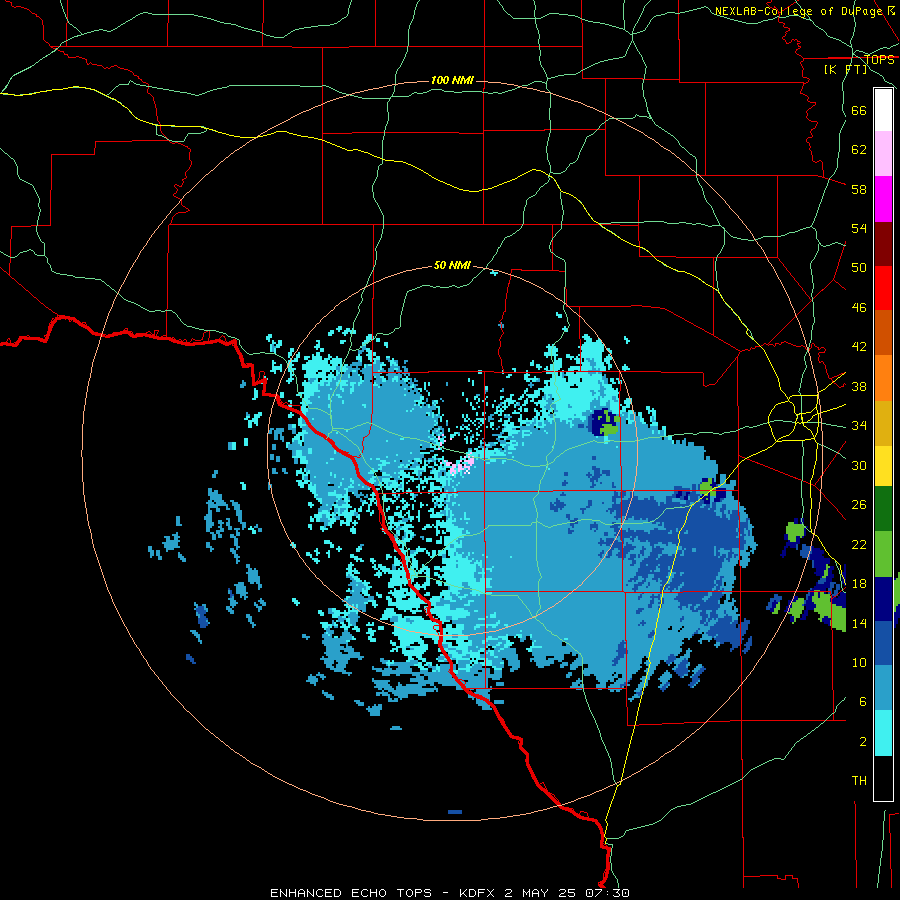Pick the bright orange legend swatch
900x900 pixels.
tap(883, 378)
